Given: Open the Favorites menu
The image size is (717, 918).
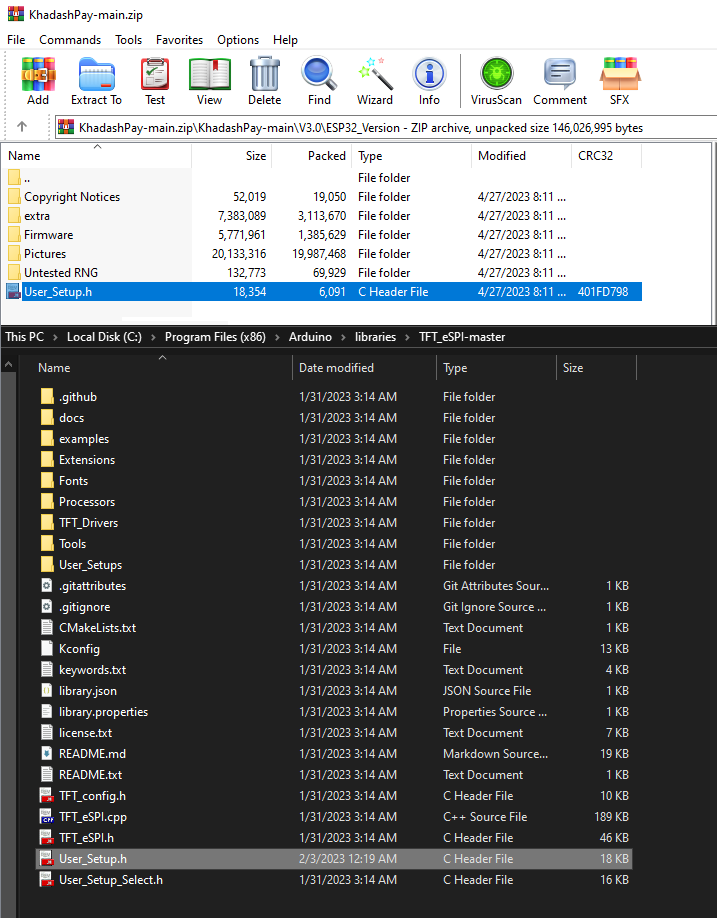Looking at the screenshot, I should pos(179,40).
